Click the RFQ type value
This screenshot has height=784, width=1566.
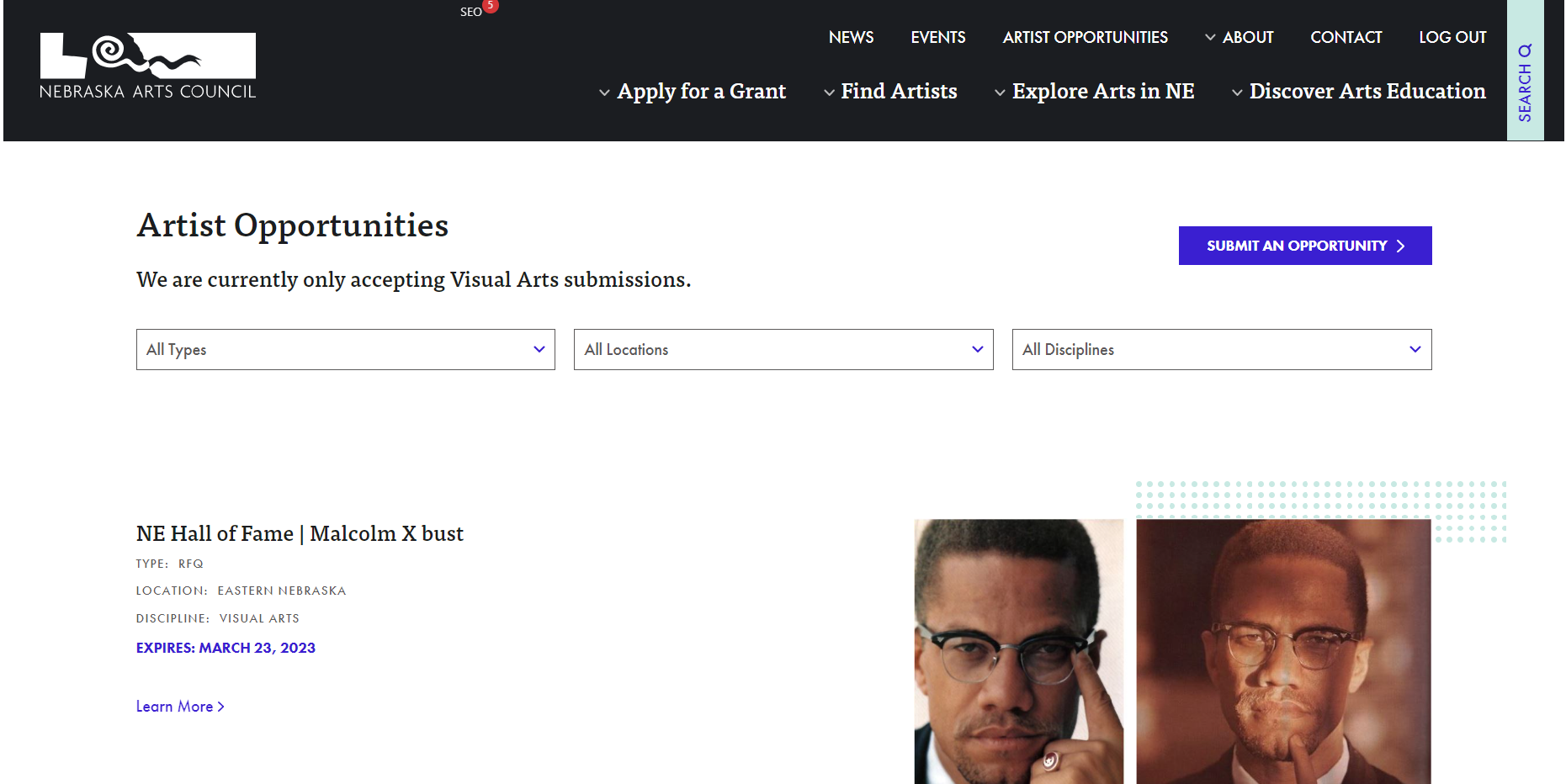[191, 564]
